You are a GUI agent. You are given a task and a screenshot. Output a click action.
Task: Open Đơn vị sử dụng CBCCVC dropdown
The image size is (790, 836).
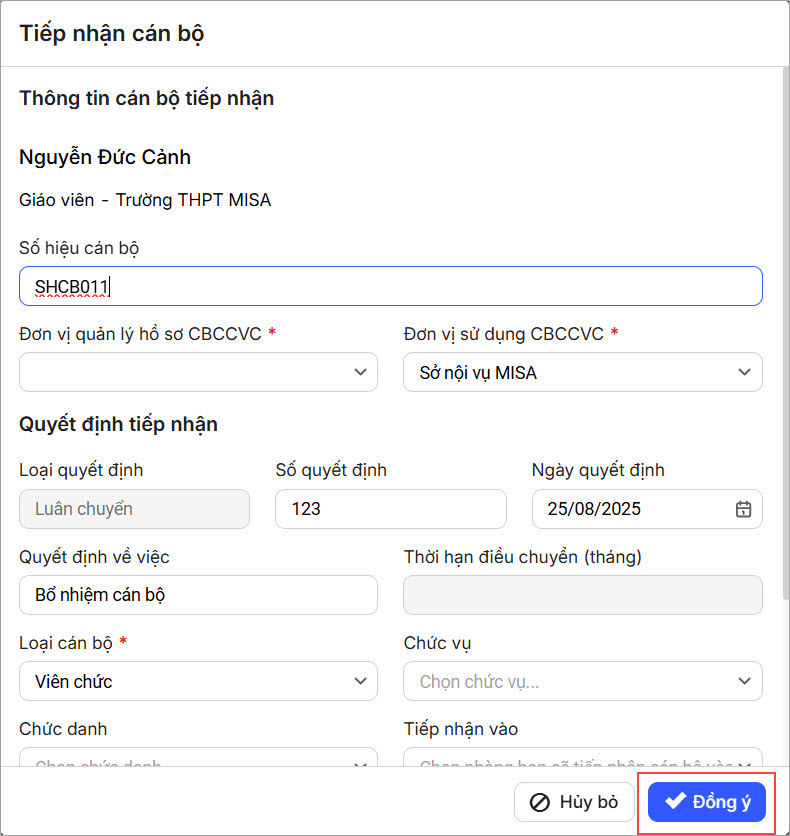point(582,372)
